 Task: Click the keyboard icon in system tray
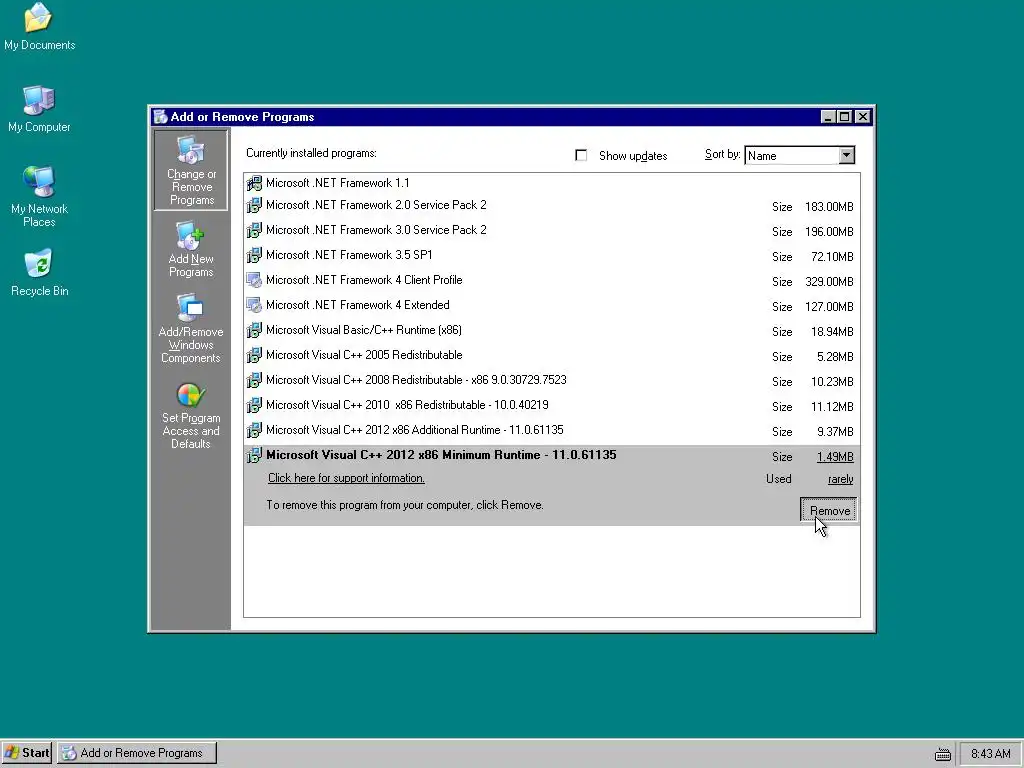[942, 754]
